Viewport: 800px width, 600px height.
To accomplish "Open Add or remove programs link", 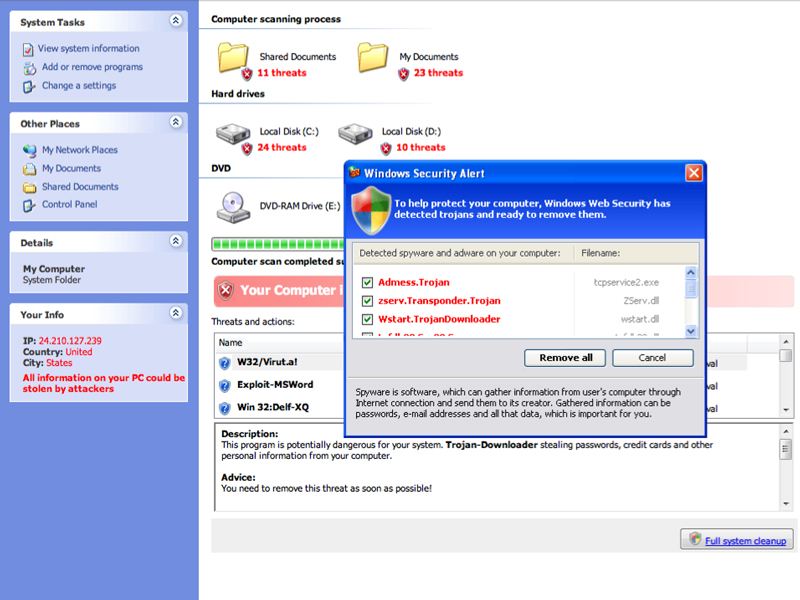I will point(92,67).
